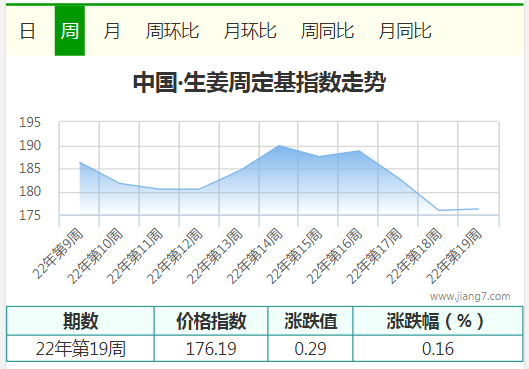
Task: Click the 期数 column header
Action: pos(80,321)
